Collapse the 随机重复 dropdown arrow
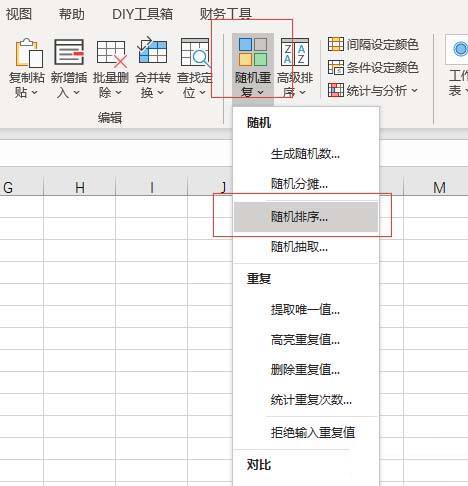468x486 pixels. 261,92
